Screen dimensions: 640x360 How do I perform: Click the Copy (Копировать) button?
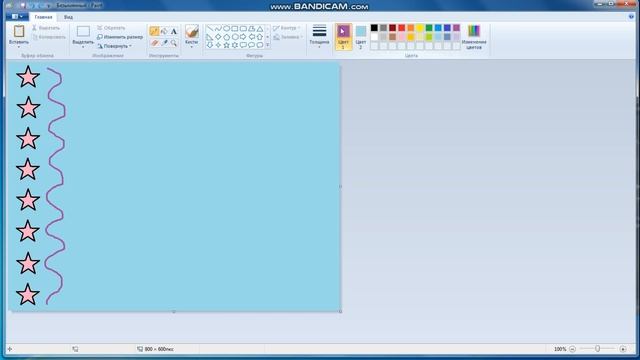[x=49, y=37]
